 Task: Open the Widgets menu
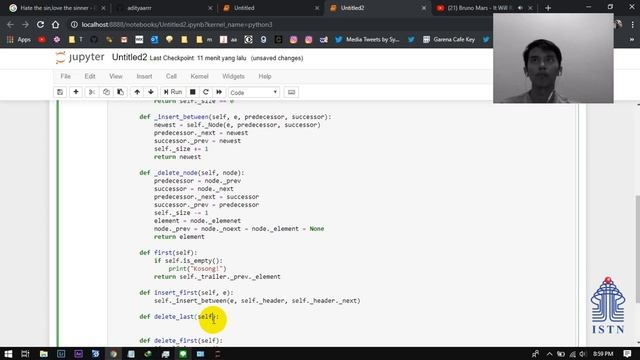[x=233, y=76]
